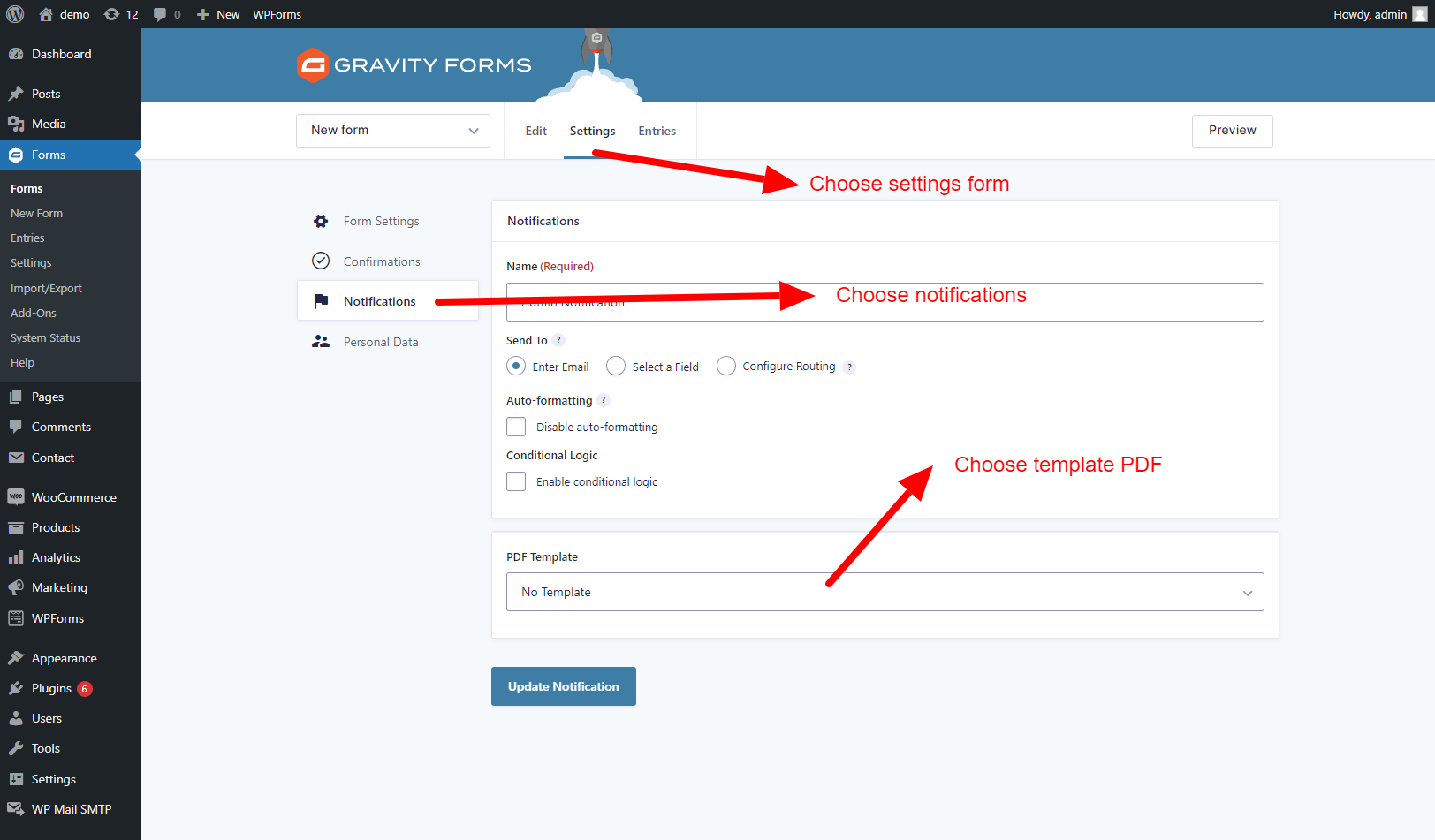Image resolution: width=1435 pixels, height=840 pixels.
Task: Click the Form Settings gear icon
Action: pyautogui.click(x=320, y=221)
